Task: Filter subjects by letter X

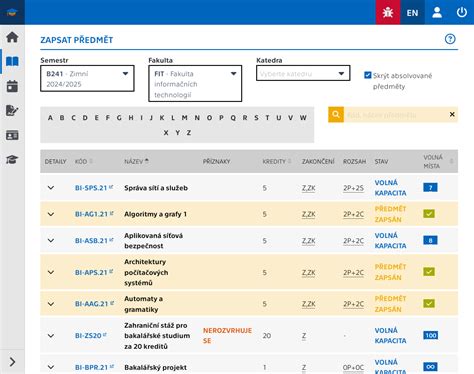Action: 166,133
